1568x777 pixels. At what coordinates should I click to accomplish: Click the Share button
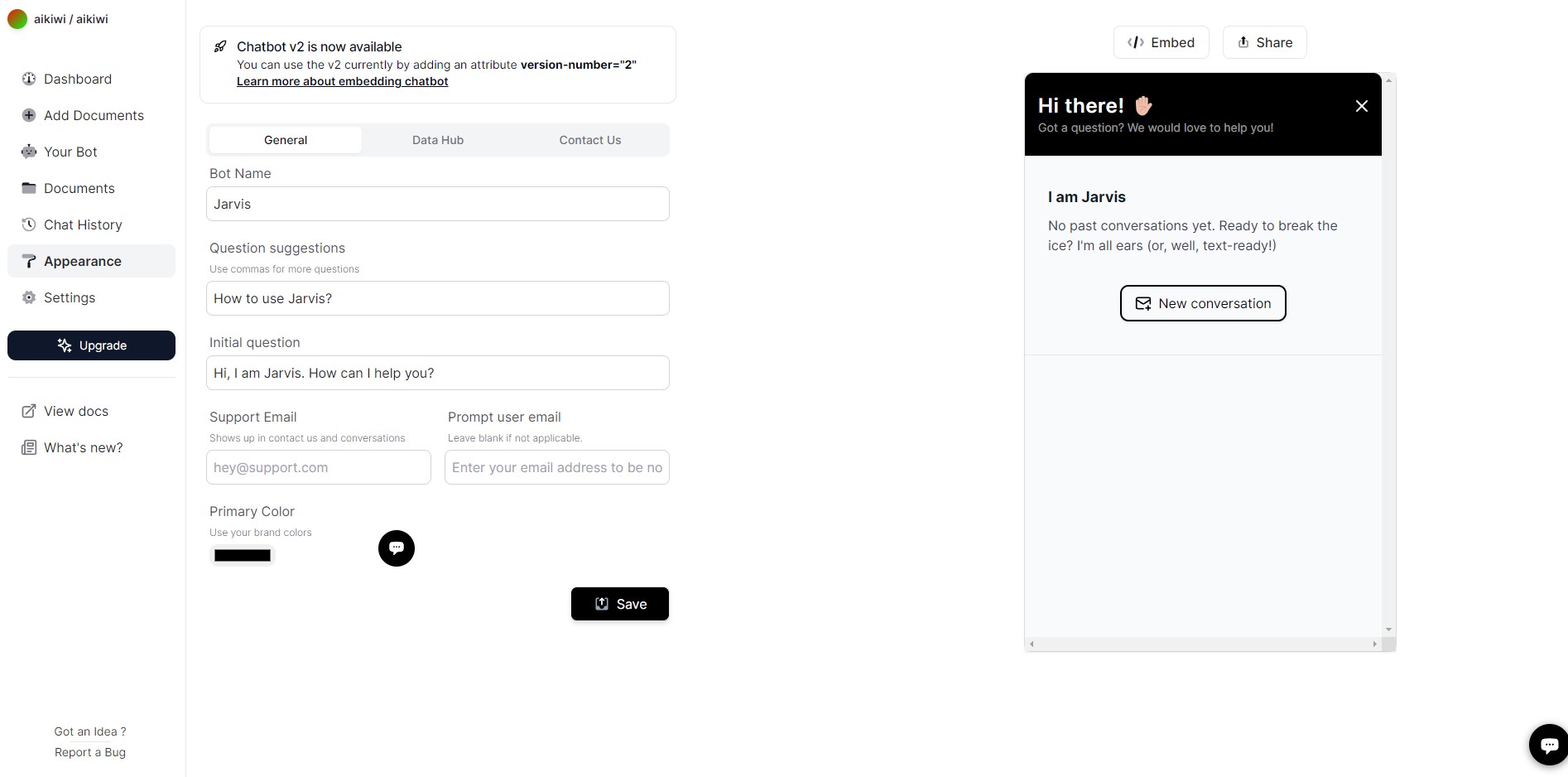tap(1265, 42)
